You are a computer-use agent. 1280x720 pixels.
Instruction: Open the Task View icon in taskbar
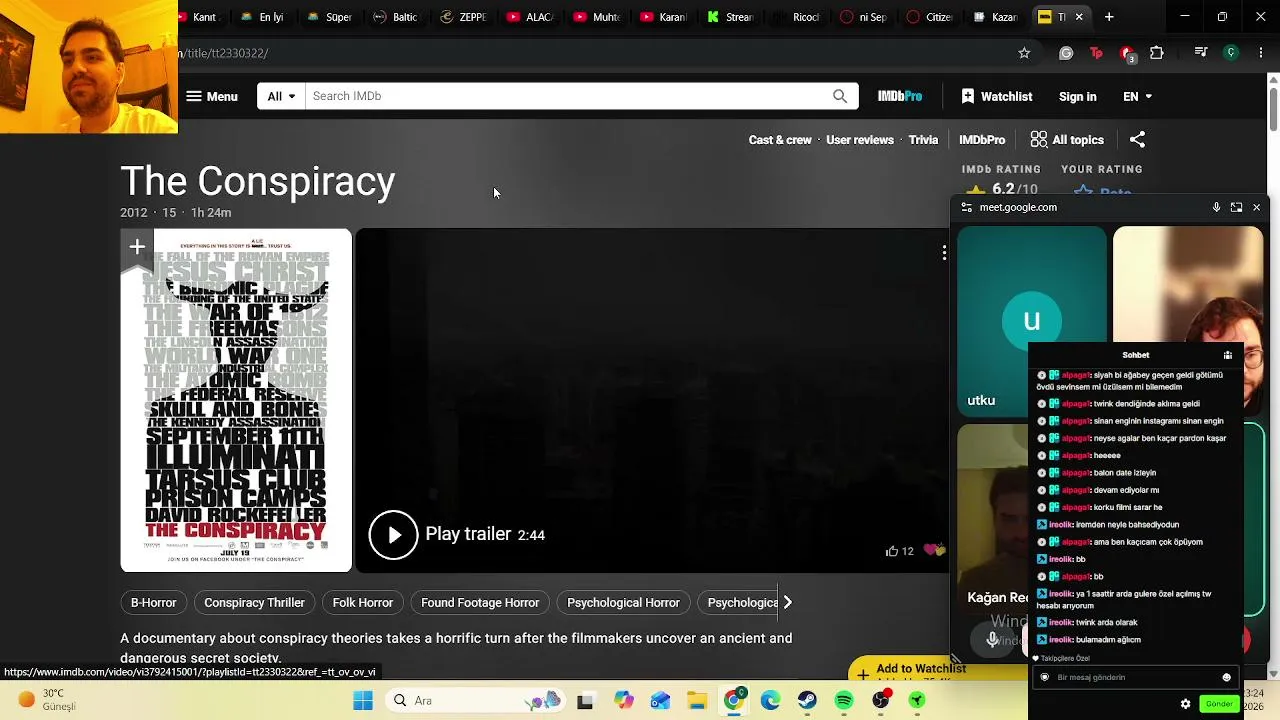[x=585, y=700]
